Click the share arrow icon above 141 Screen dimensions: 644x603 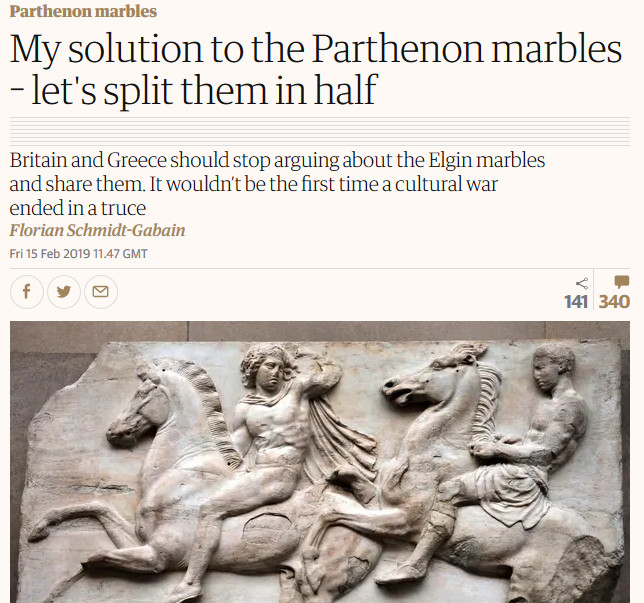click(582, 283)
